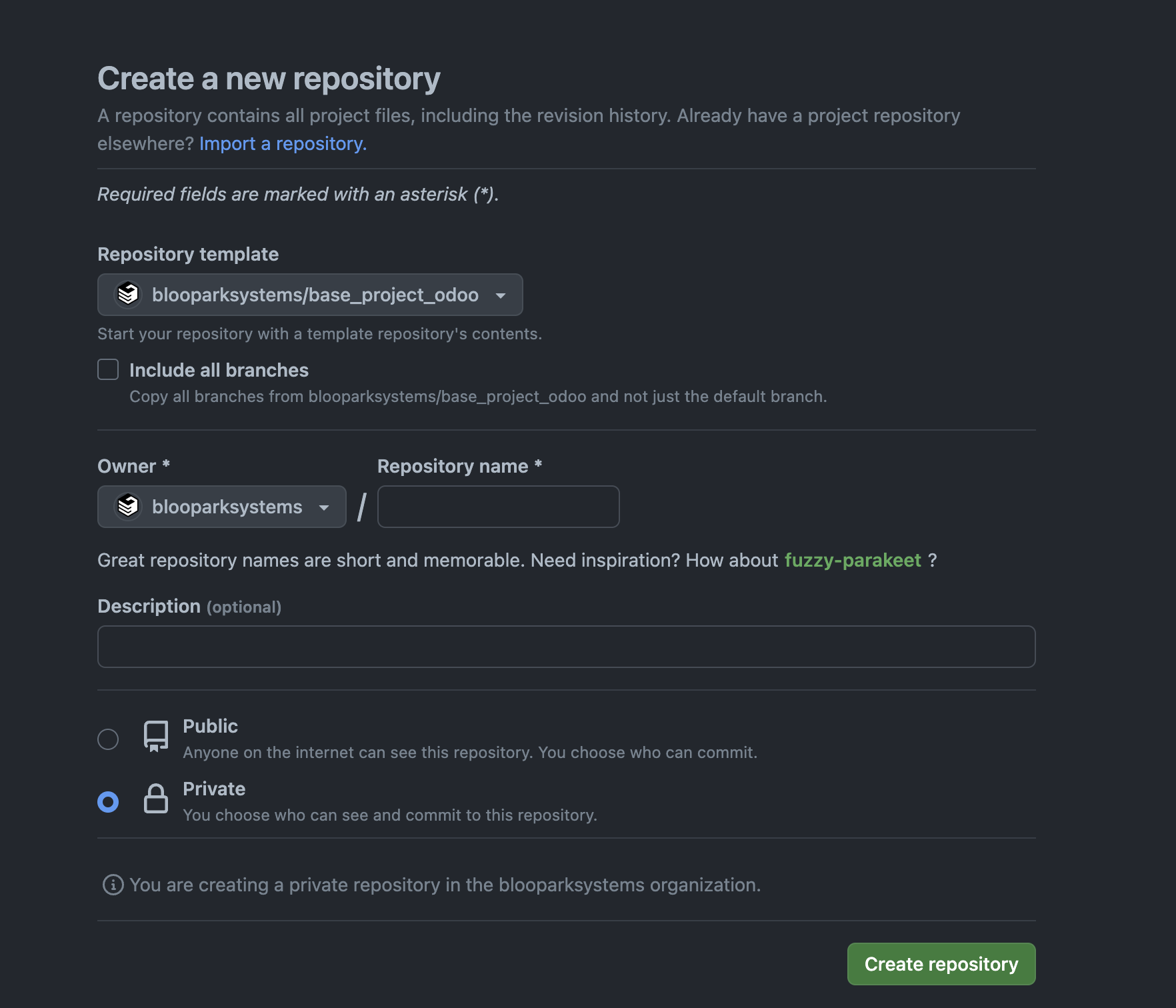The image size is (1176, 1008).
Task: Focus the Description text field
Action: coord(567,647)
